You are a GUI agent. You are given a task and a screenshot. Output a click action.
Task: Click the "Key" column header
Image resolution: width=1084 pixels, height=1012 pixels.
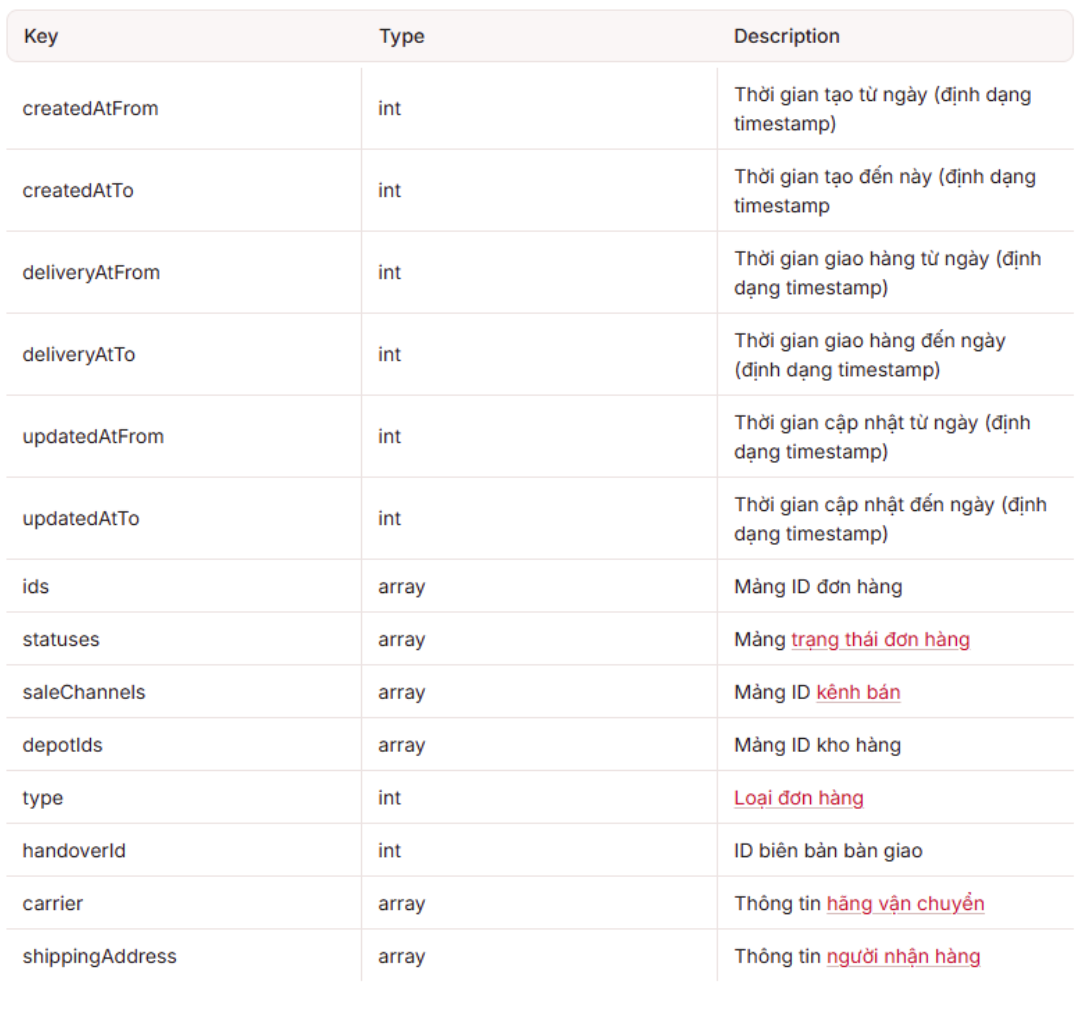pos(41,37)
